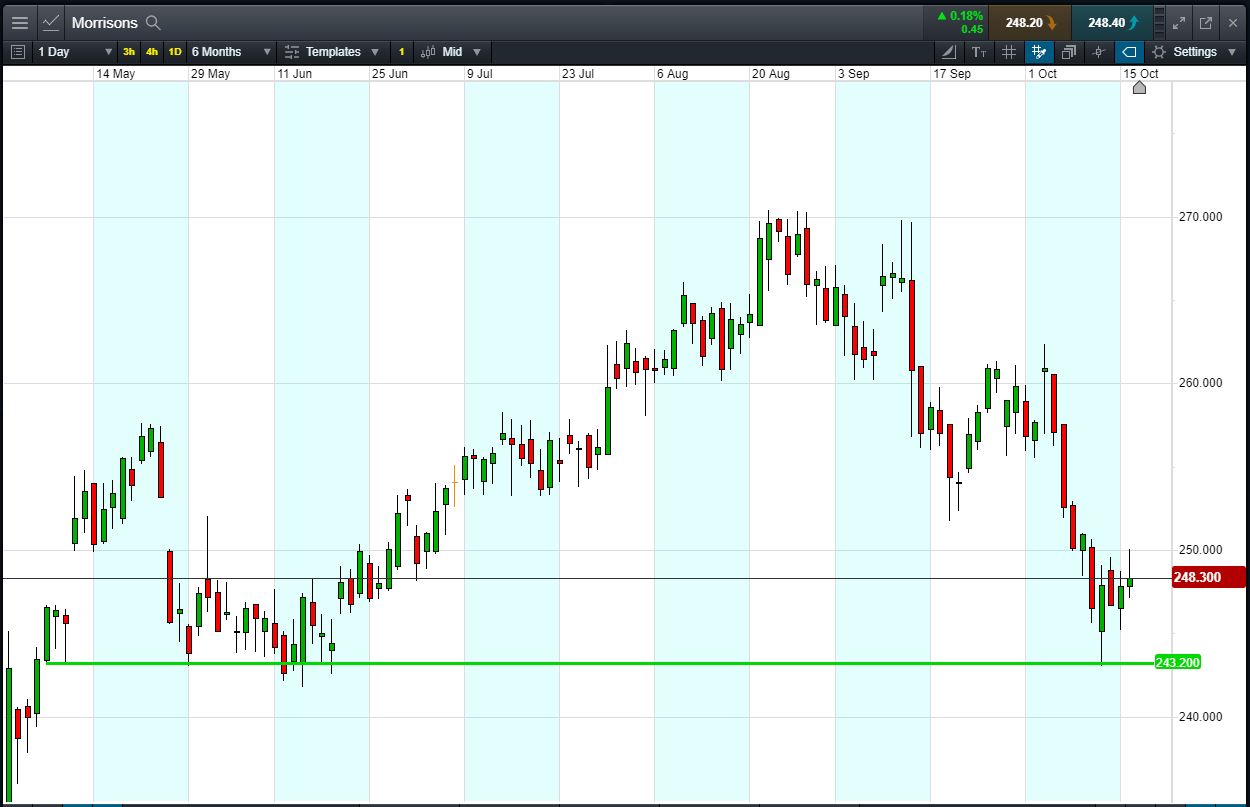Open the 6 Months range dropdown

[231, 52]
